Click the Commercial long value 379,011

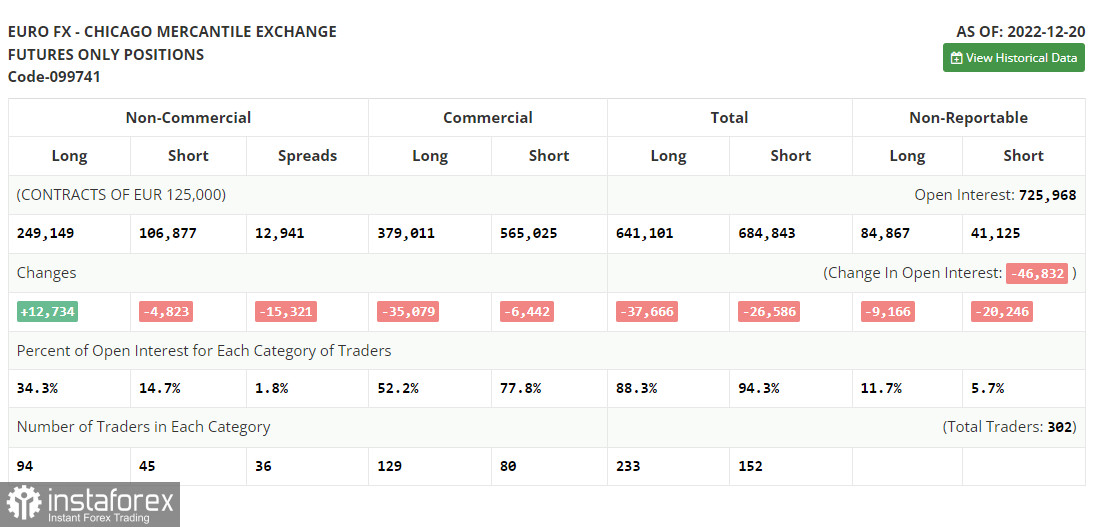405,233
